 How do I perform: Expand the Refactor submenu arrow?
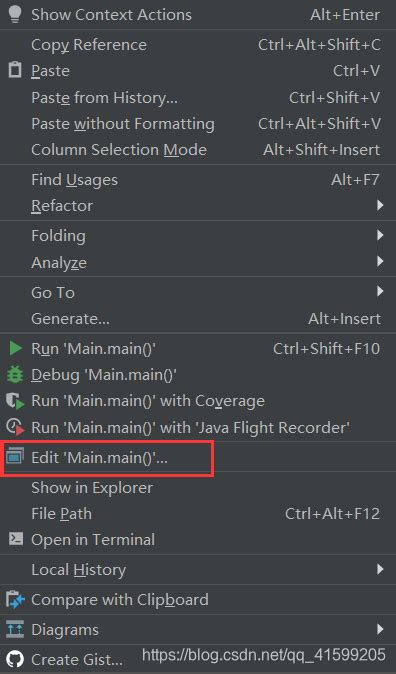[380, 205]
